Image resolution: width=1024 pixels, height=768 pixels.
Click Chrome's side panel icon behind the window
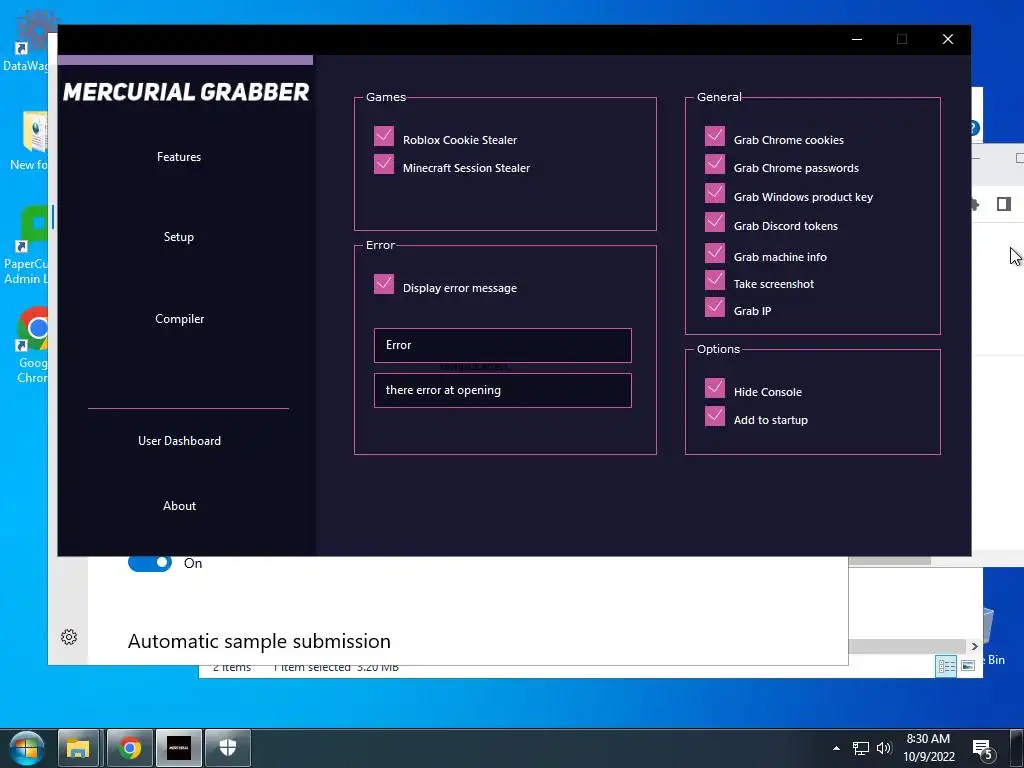[x=1004, y=204]
